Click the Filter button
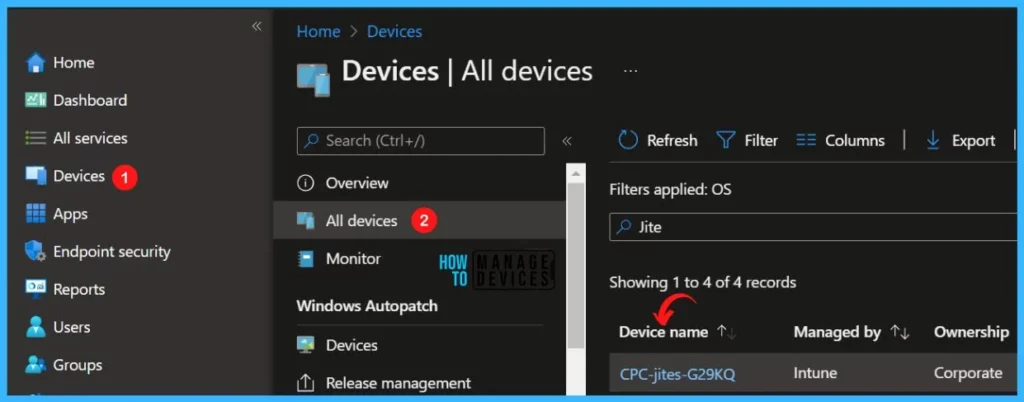Image resolution: width=1024 pixels, height=402 pixels. pyautogui.click(x=747, y=140)
